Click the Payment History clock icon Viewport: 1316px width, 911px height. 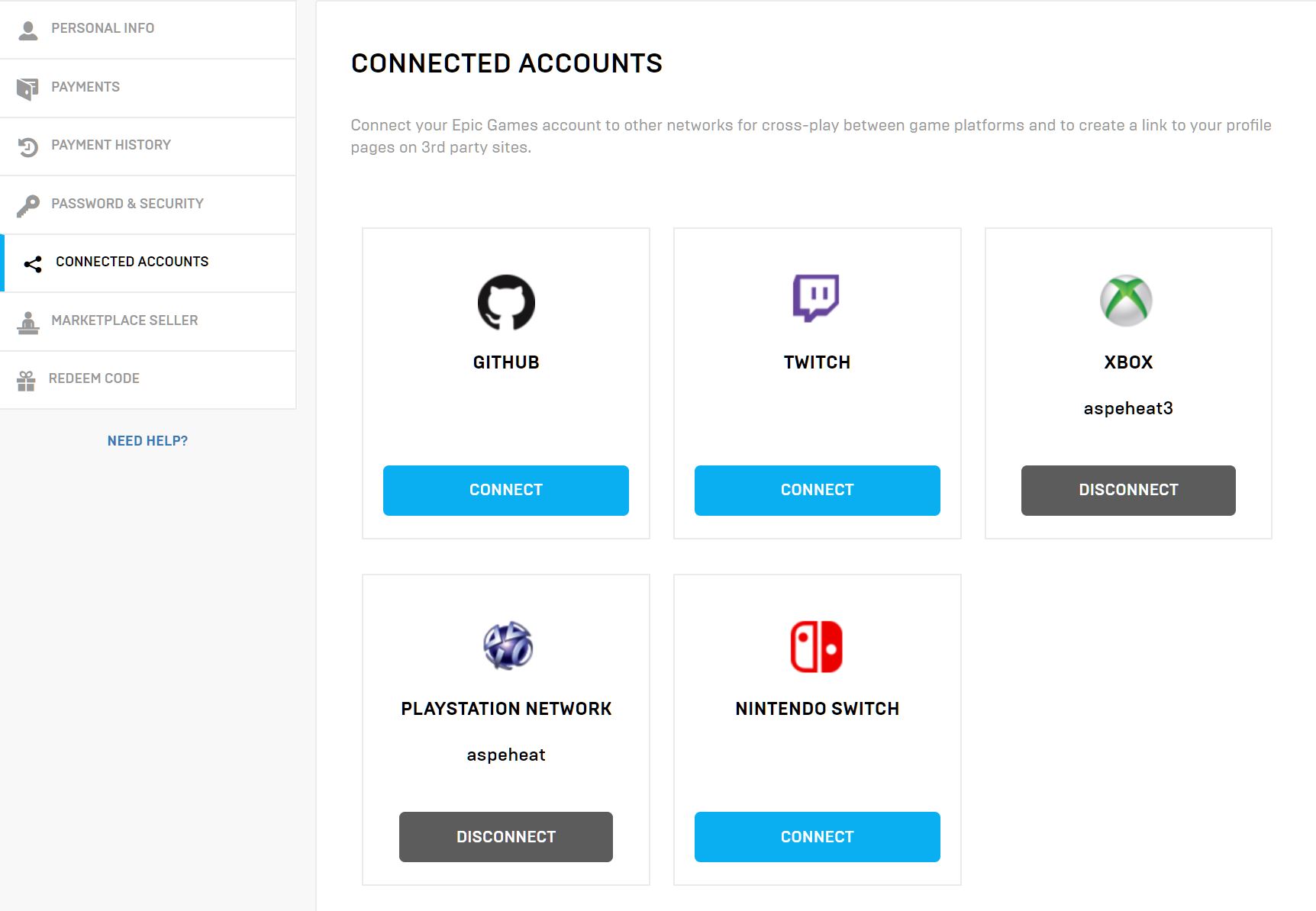pos(28,146)
